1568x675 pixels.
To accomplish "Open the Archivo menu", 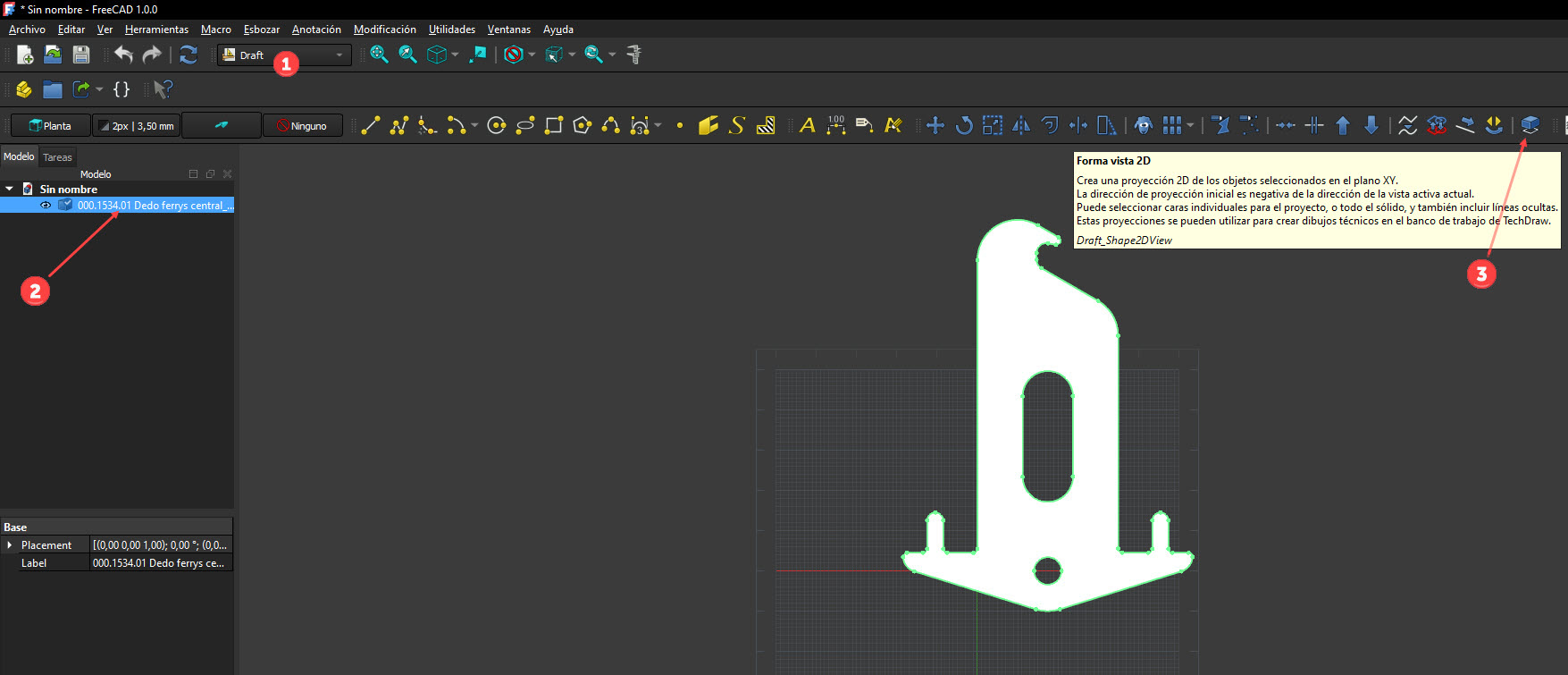I will [x=27, y=30].
